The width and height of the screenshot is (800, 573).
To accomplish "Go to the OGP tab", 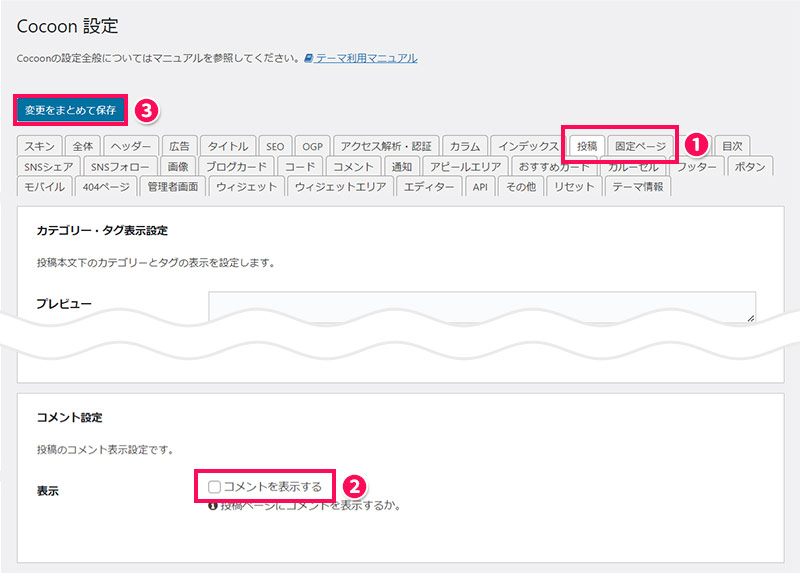I will 313,146.
